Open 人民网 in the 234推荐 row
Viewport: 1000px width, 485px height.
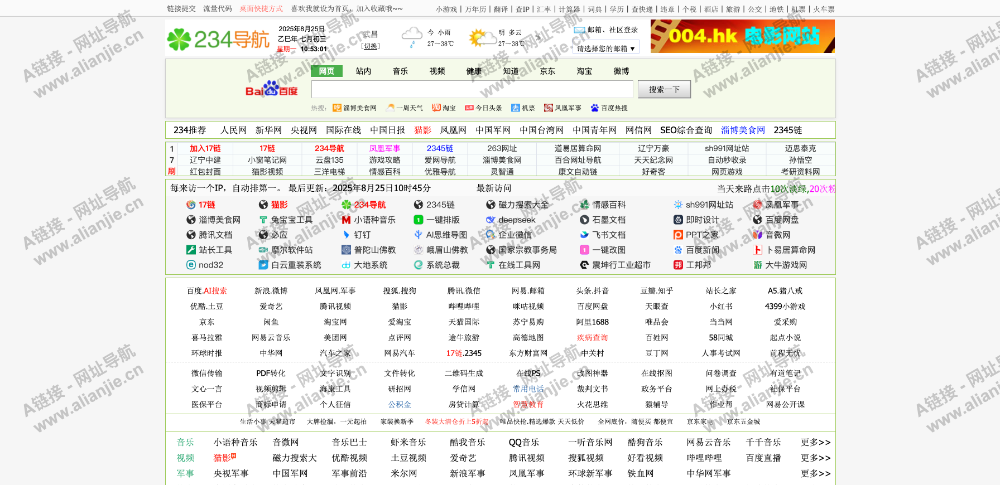coord(233,130)
